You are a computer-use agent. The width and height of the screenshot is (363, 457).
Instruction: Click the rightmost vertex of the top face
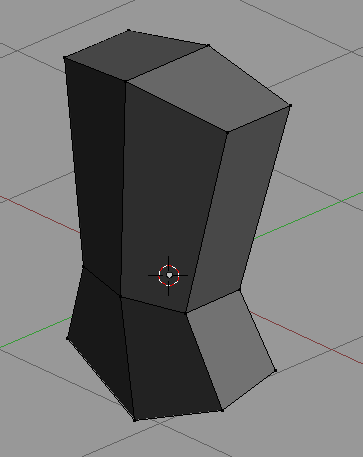tap(290, 106)
